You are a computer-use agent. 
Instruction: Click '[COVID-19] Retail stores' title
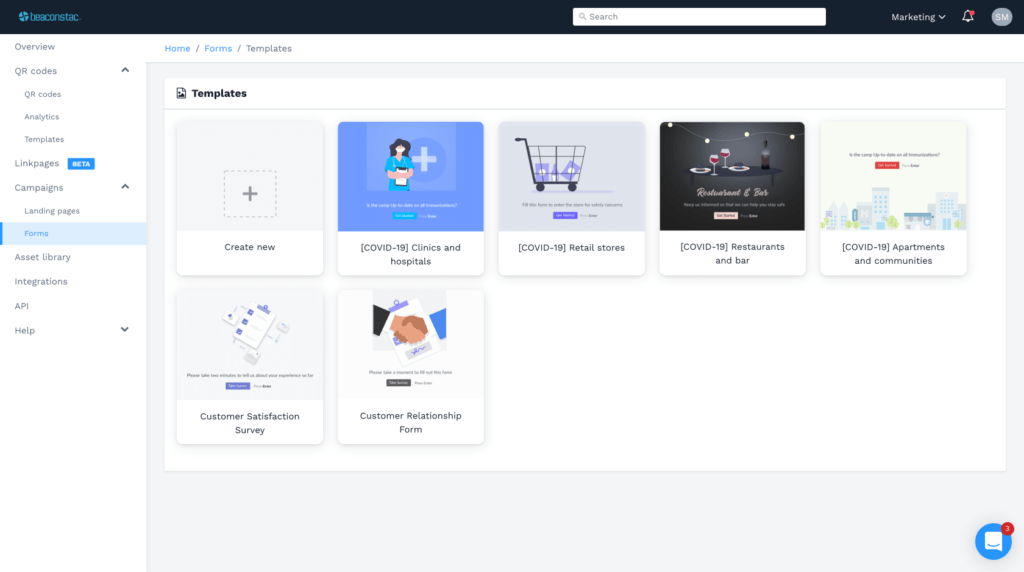[x=571, y=247]
